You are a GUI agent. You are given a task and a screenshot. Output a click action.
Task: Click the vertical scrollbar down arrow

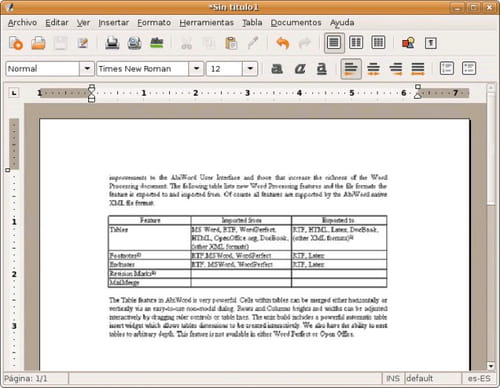(x=491, y=366)
